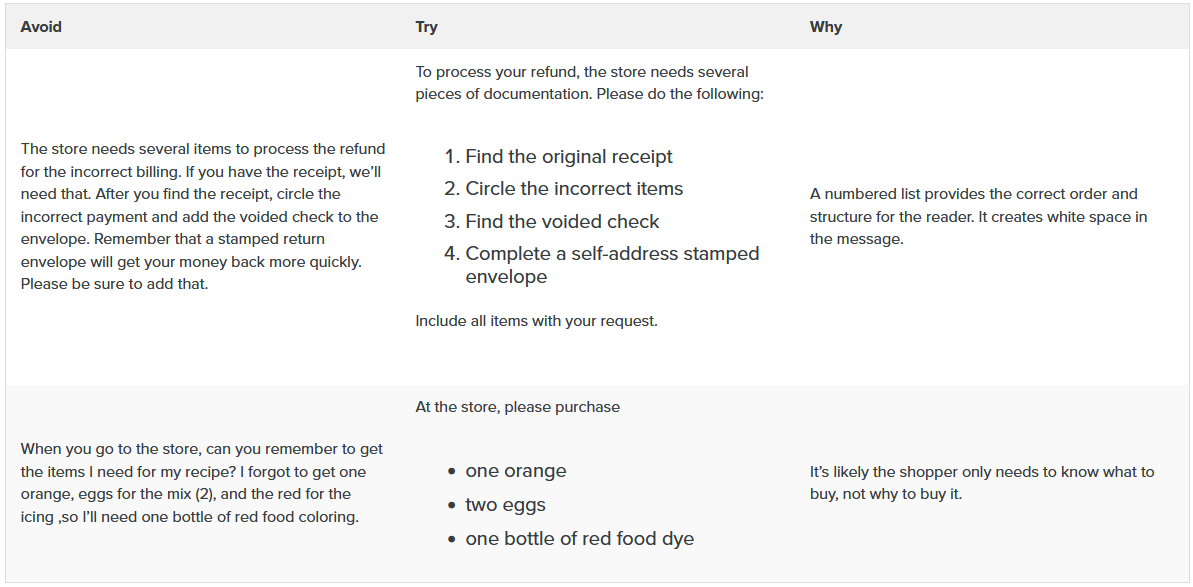Click the paragraph starting "When you go to the store"

click(203, 483)
